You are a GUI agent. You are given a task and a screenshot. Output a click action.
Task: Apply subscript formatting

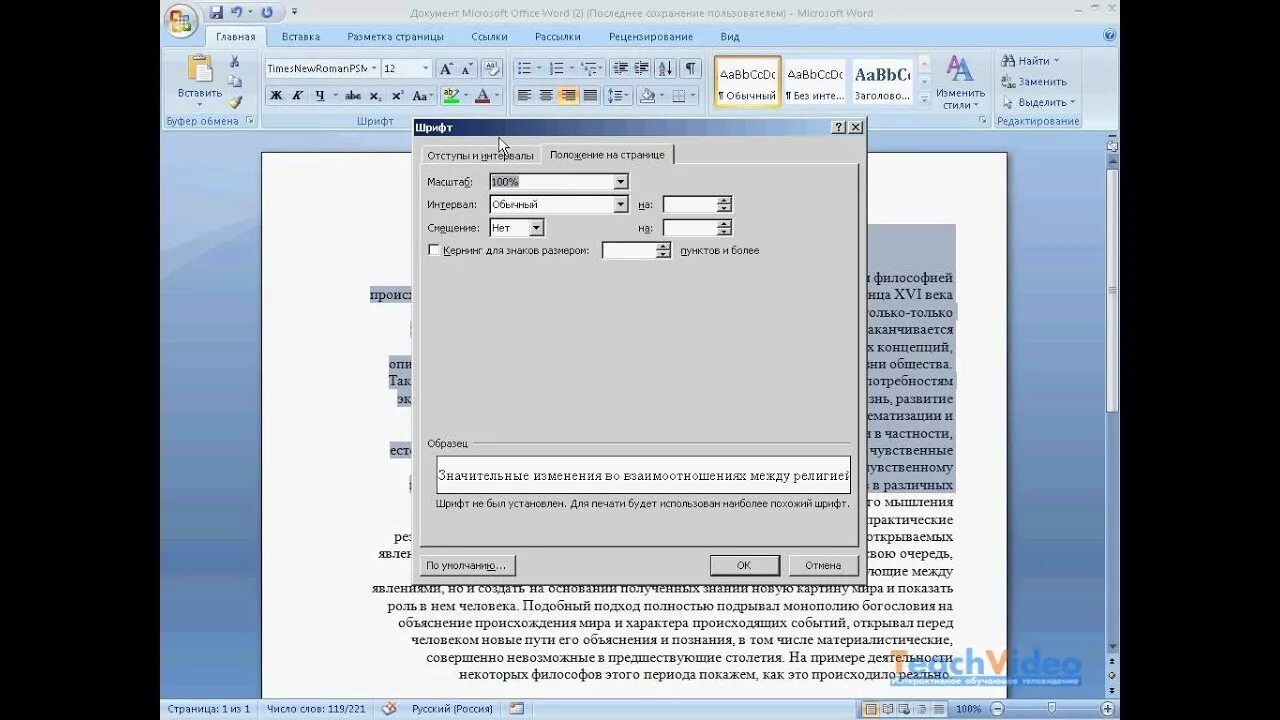(376, 96)
